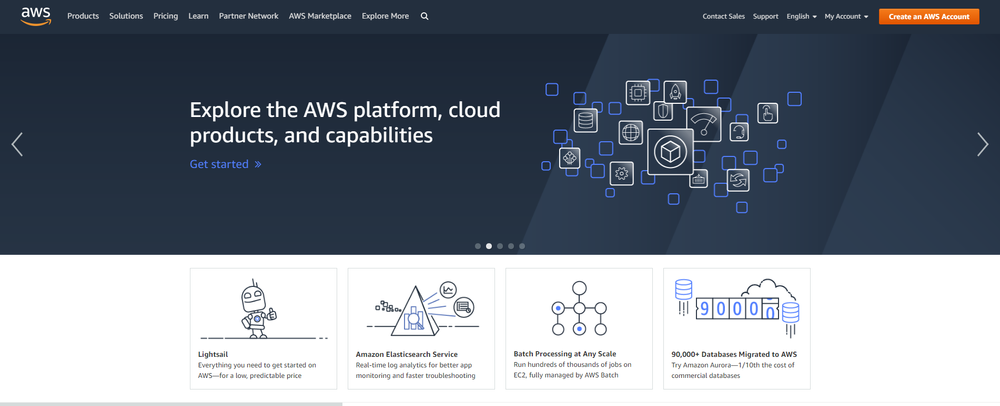Screen dimensions: 1000x406
Task: Click the database cylinder icon in hero graphic
Action: 585,120
